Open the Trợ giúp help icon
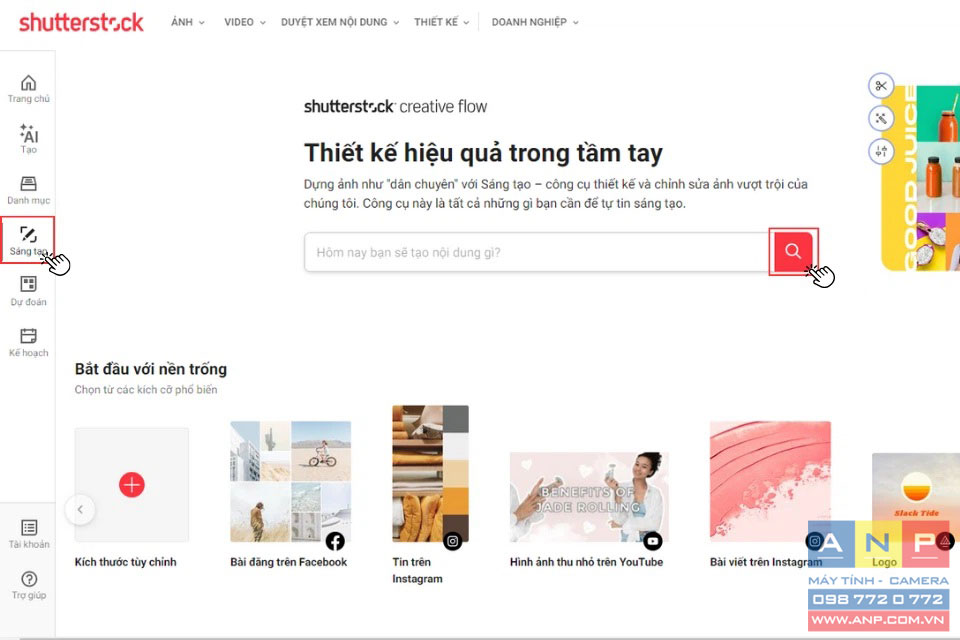This screenshot has width=960, height=640. tap(29, 585)
